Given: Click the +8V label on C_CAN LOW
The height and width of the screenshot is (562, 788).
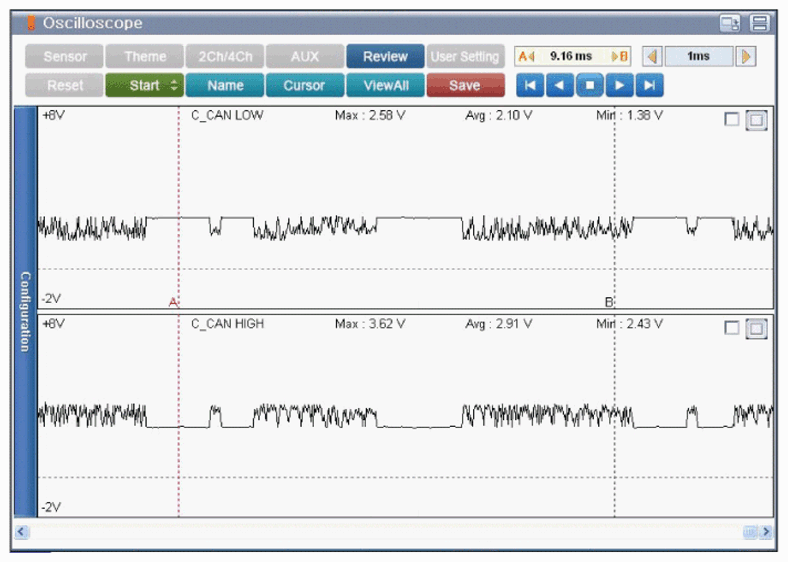Looking at the screenshot, I should [53, 115].
